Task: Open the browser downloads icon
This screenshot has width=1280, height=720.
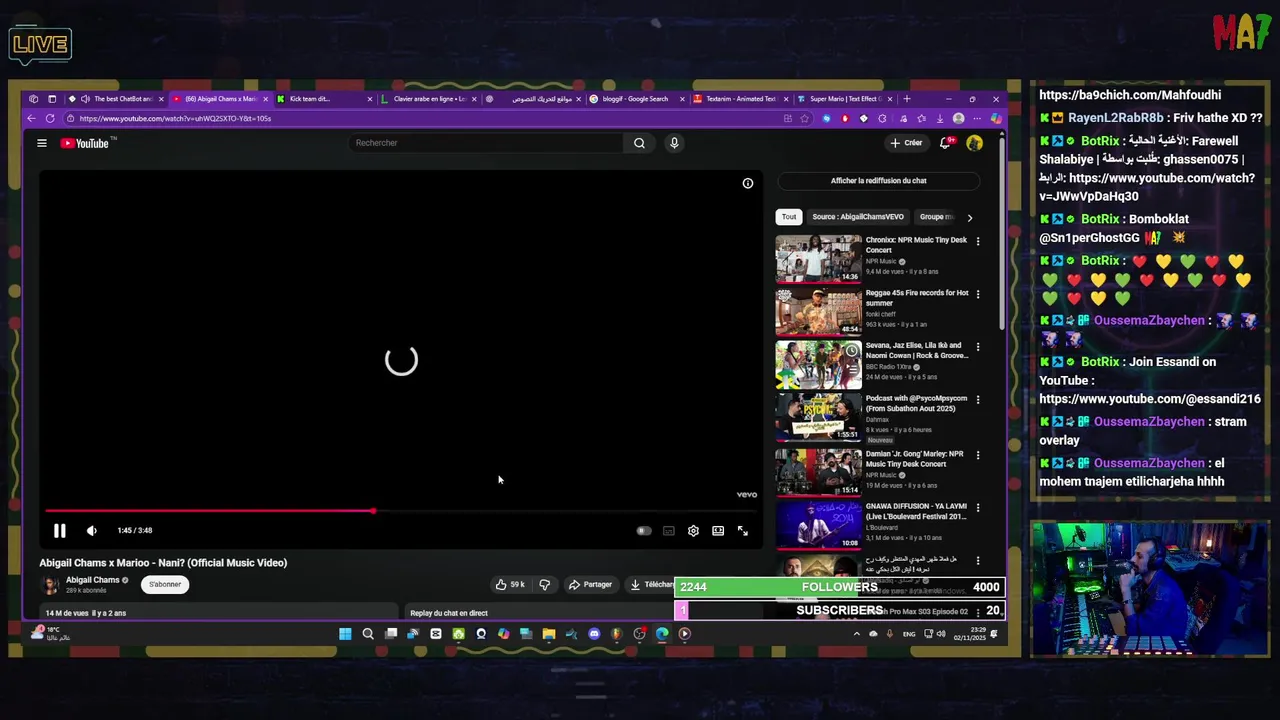Action: [x=939, y=118]
